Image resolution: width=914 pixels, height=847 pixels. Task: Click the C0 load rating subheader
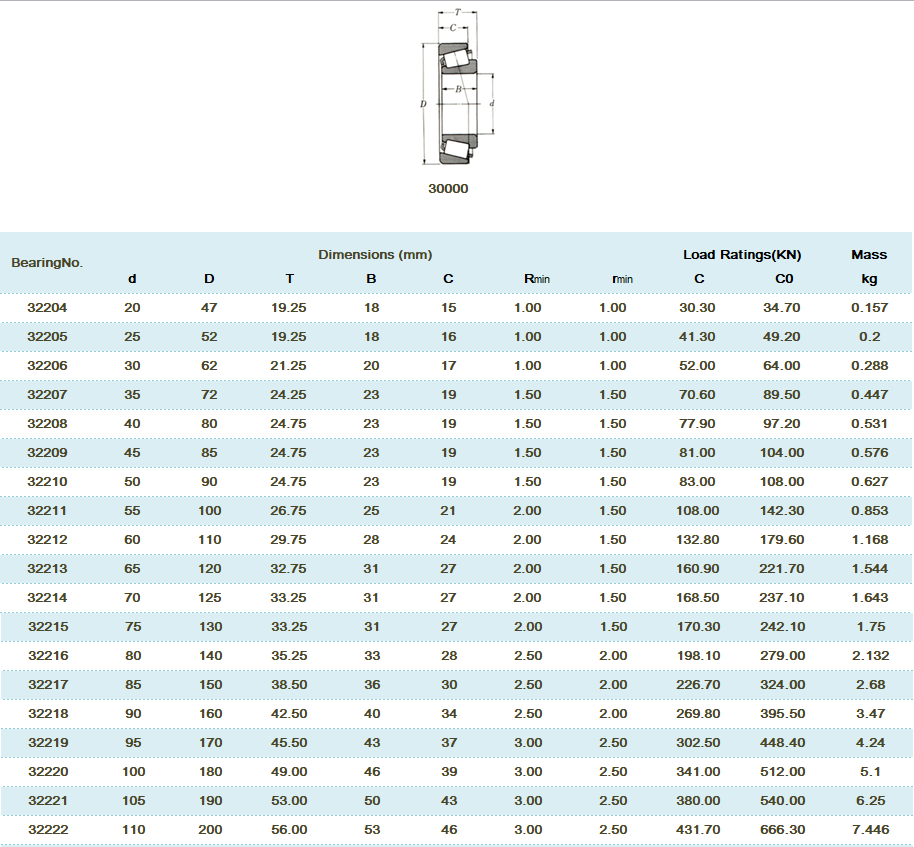[783, 279]
